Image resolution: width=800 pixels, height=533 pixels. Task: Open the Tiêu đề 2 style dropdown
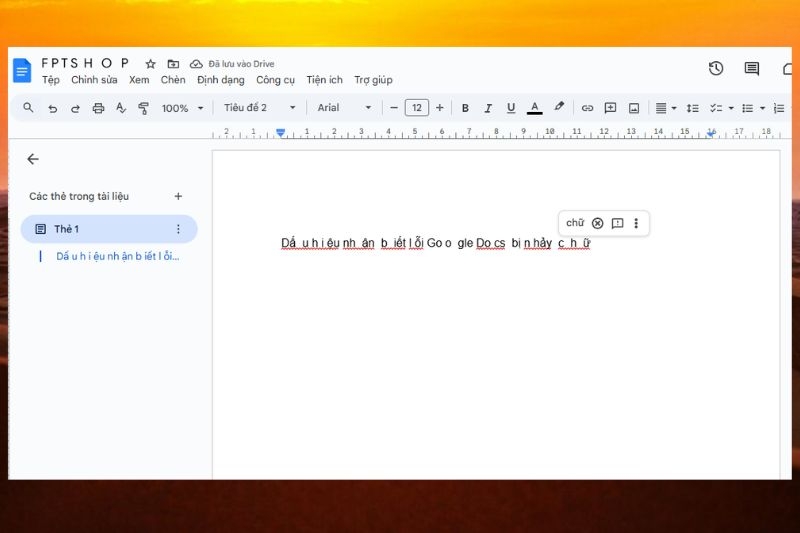[259, 108]
